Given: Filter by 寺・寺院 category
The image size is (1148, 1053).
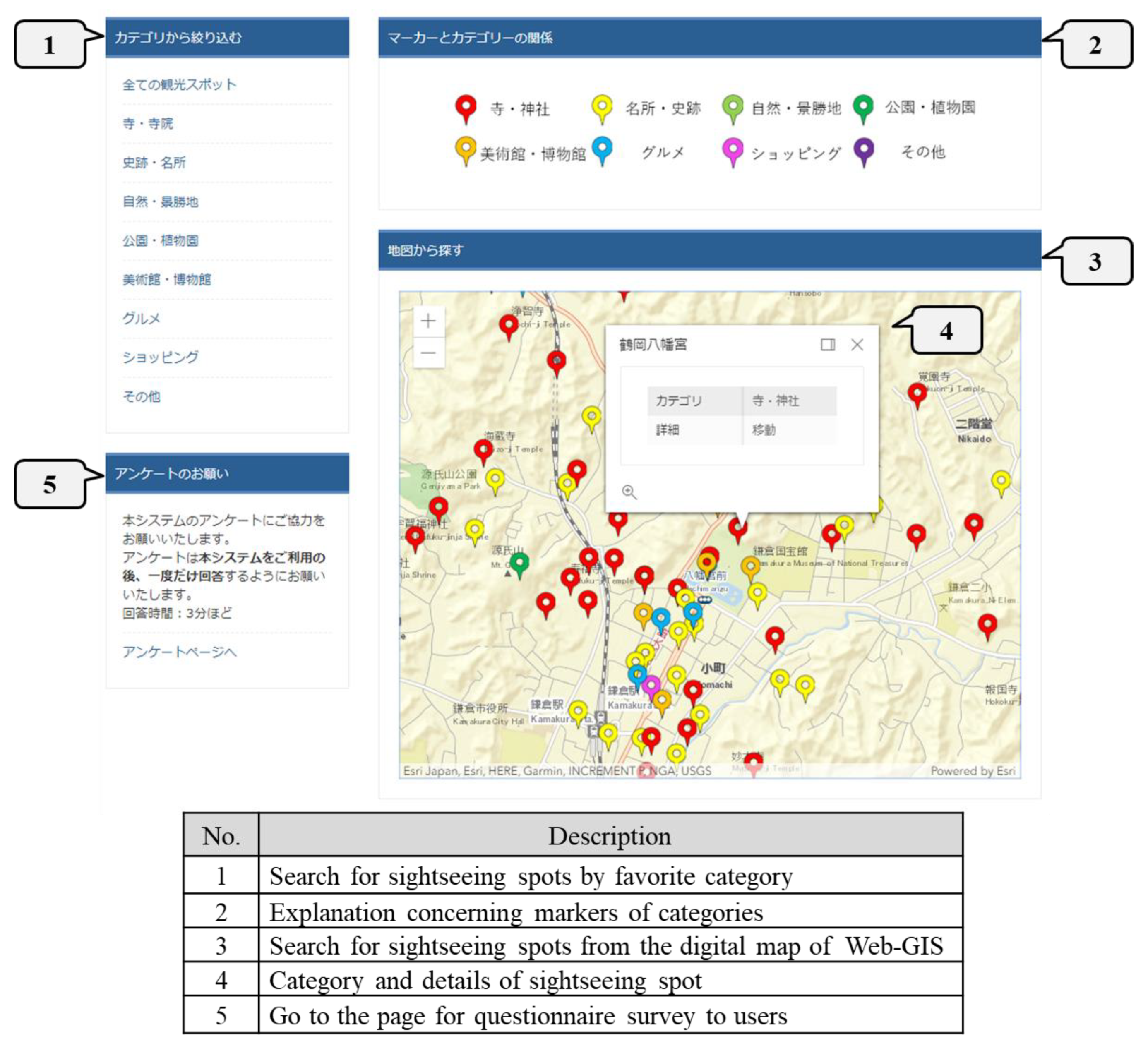Looking at the screenshot, I should [148, 124].
